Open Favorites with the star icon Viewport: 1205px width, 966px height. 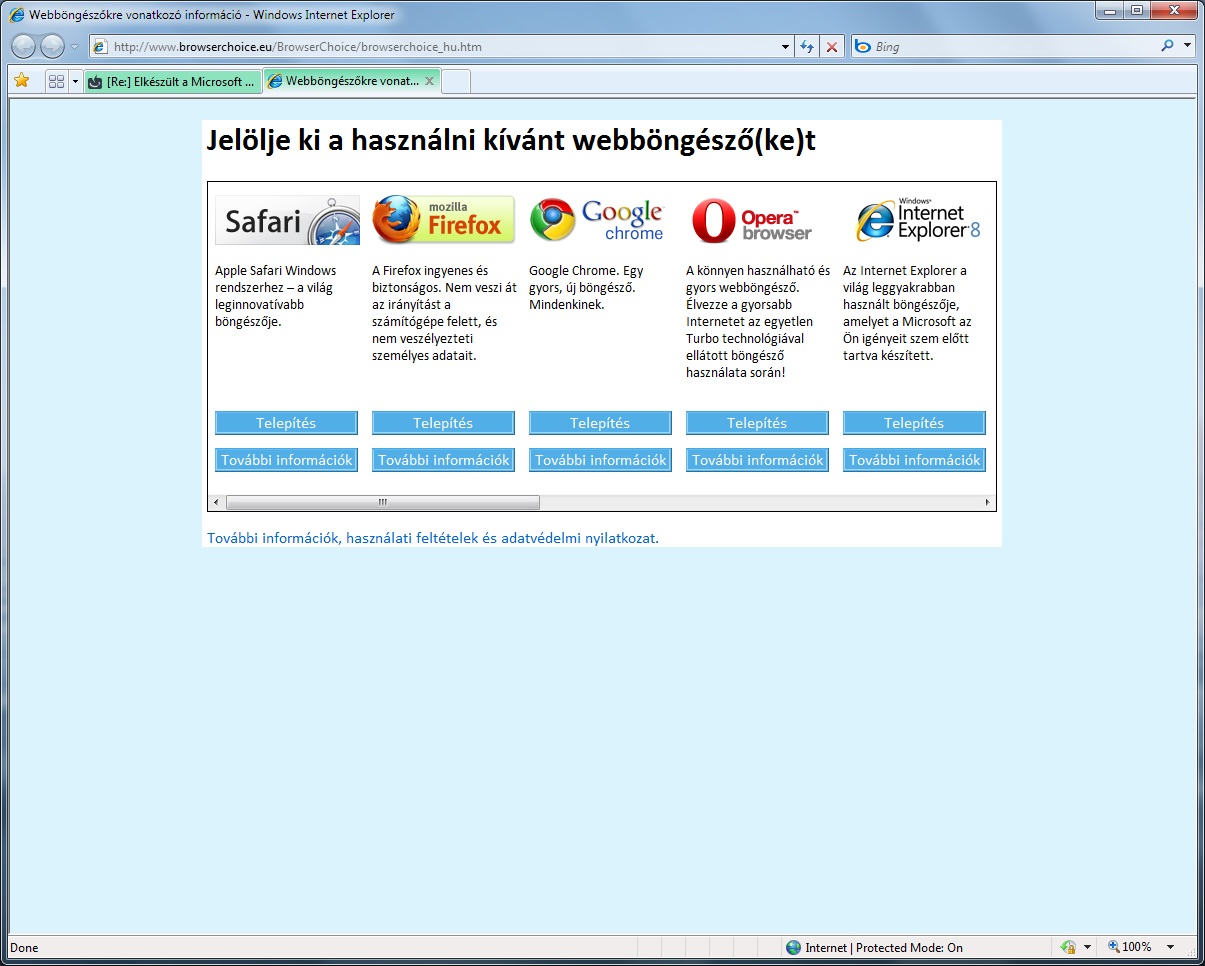(x=21, y=81)
